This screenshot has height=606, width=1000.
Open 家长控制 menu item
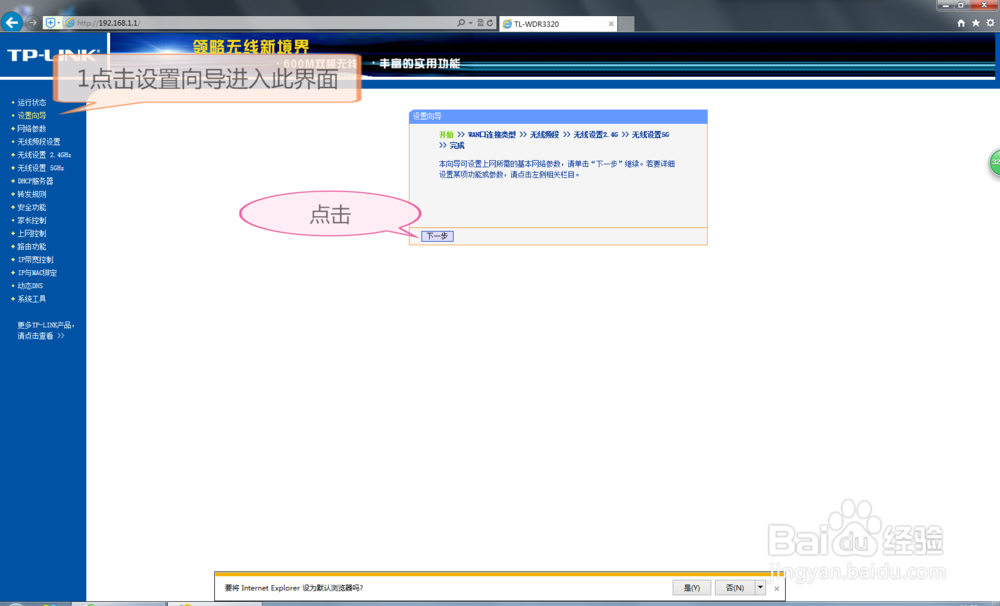[31, 220]
